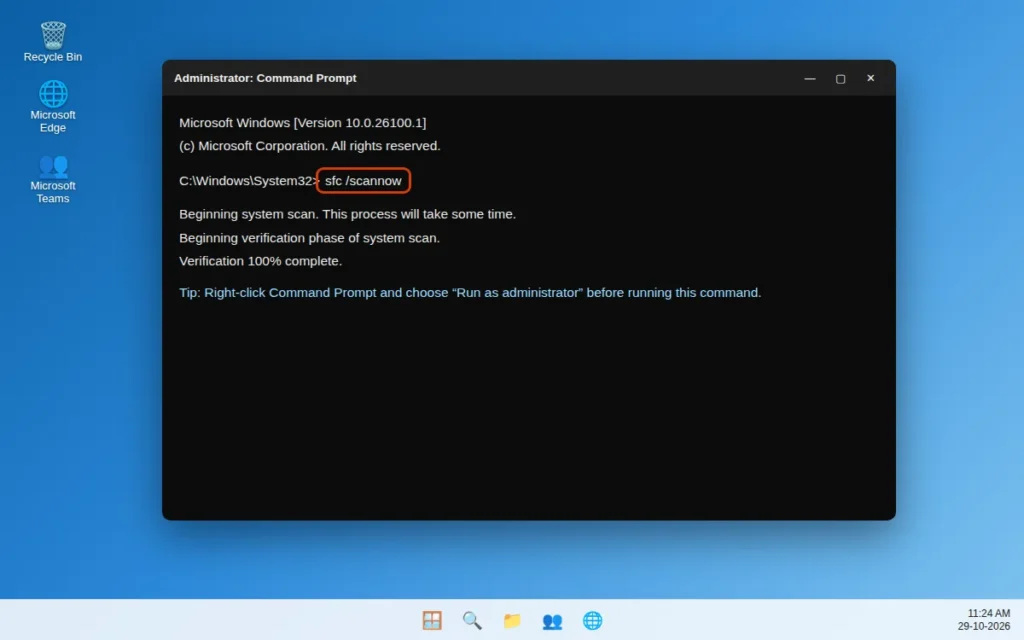
Task: Maximize the Command Prompt window
Action: click(x=840, y=78)
